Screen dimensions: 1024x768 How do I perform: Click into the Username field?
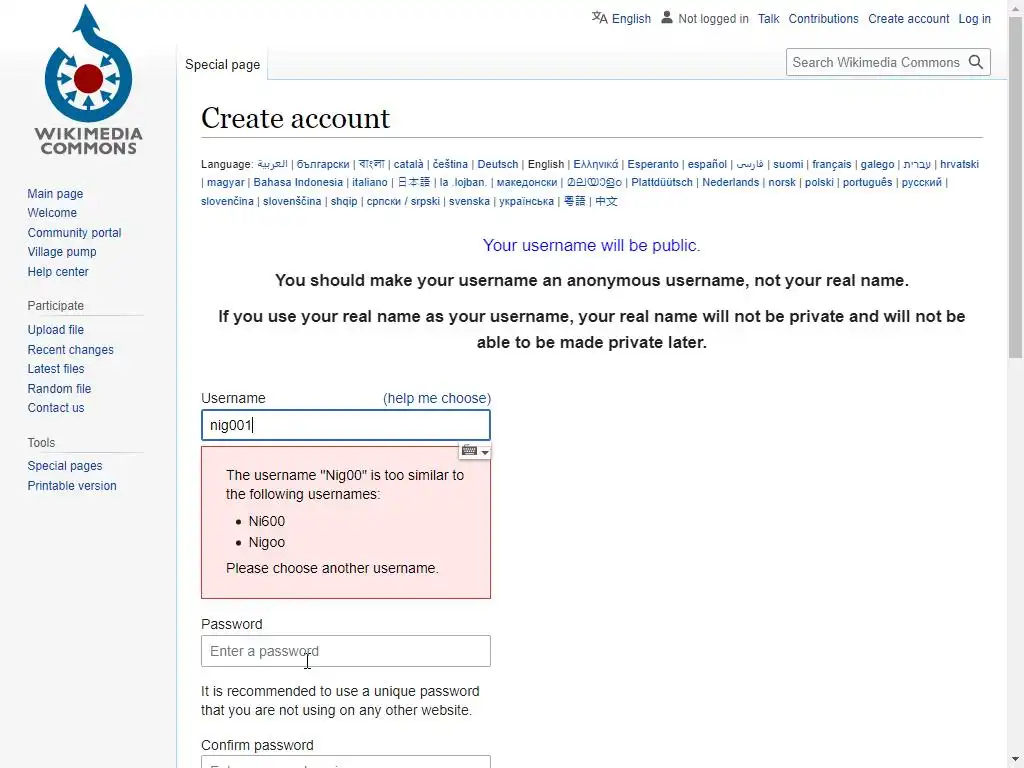[x=345, y=425]
